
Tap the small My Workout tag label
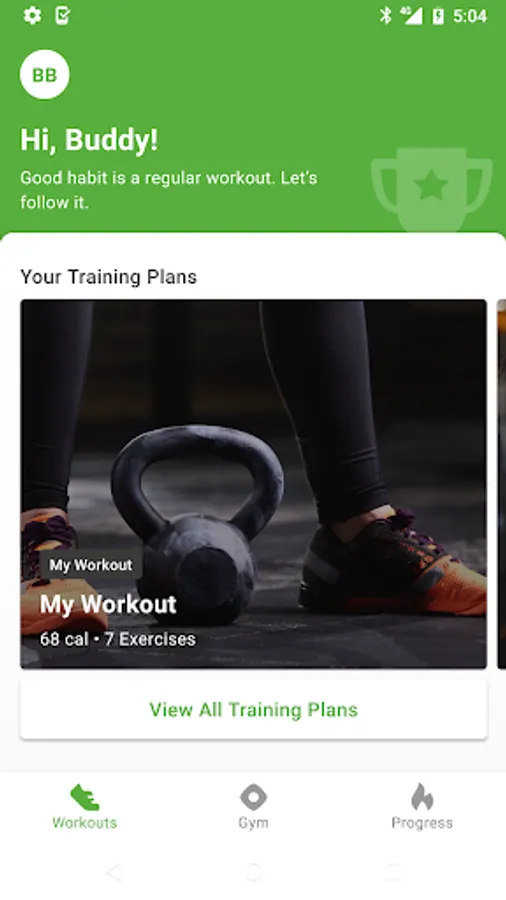pyautogui.click(x=91, y=565)
